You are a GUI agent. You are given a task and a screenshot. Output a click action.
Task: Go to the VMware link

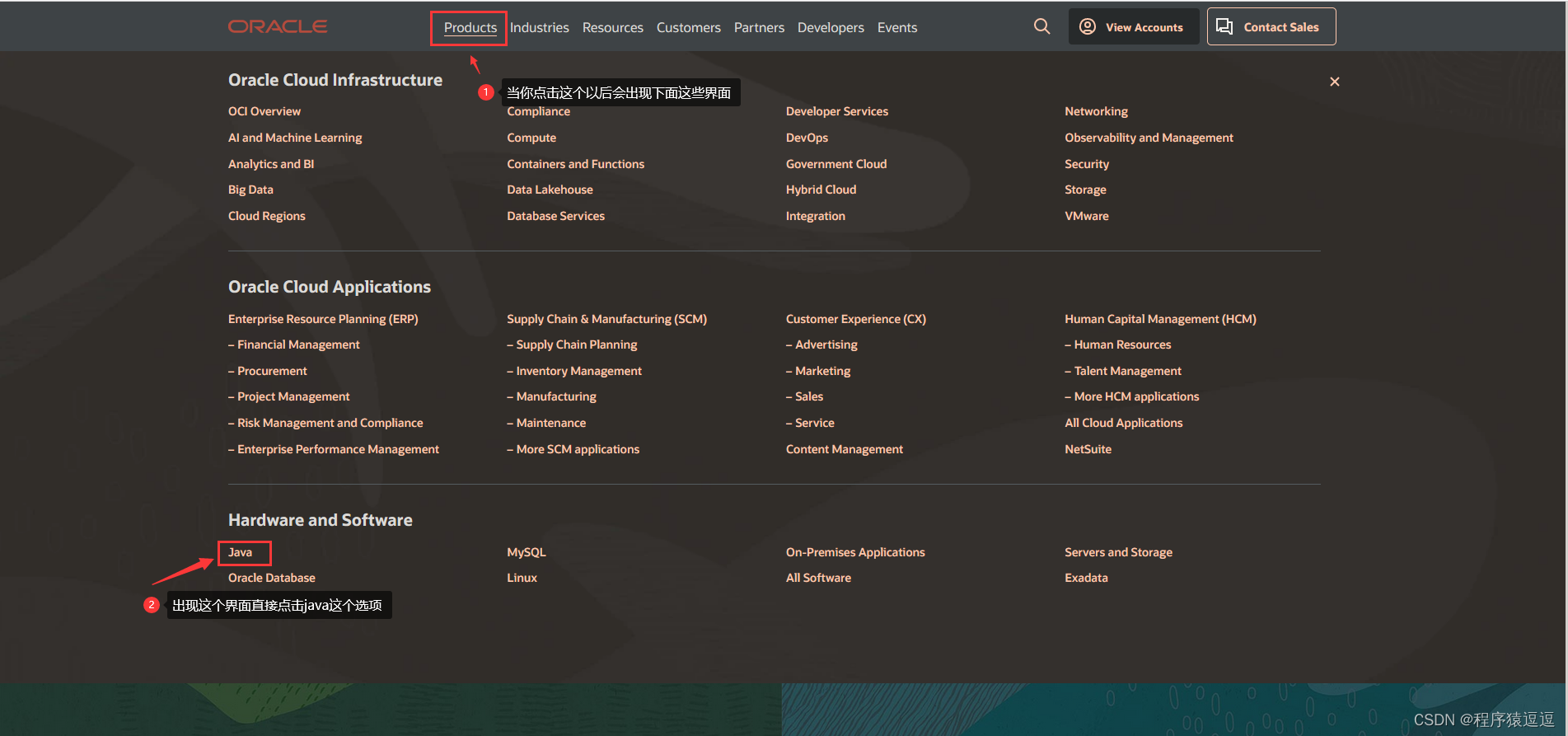pos(1087,216)
